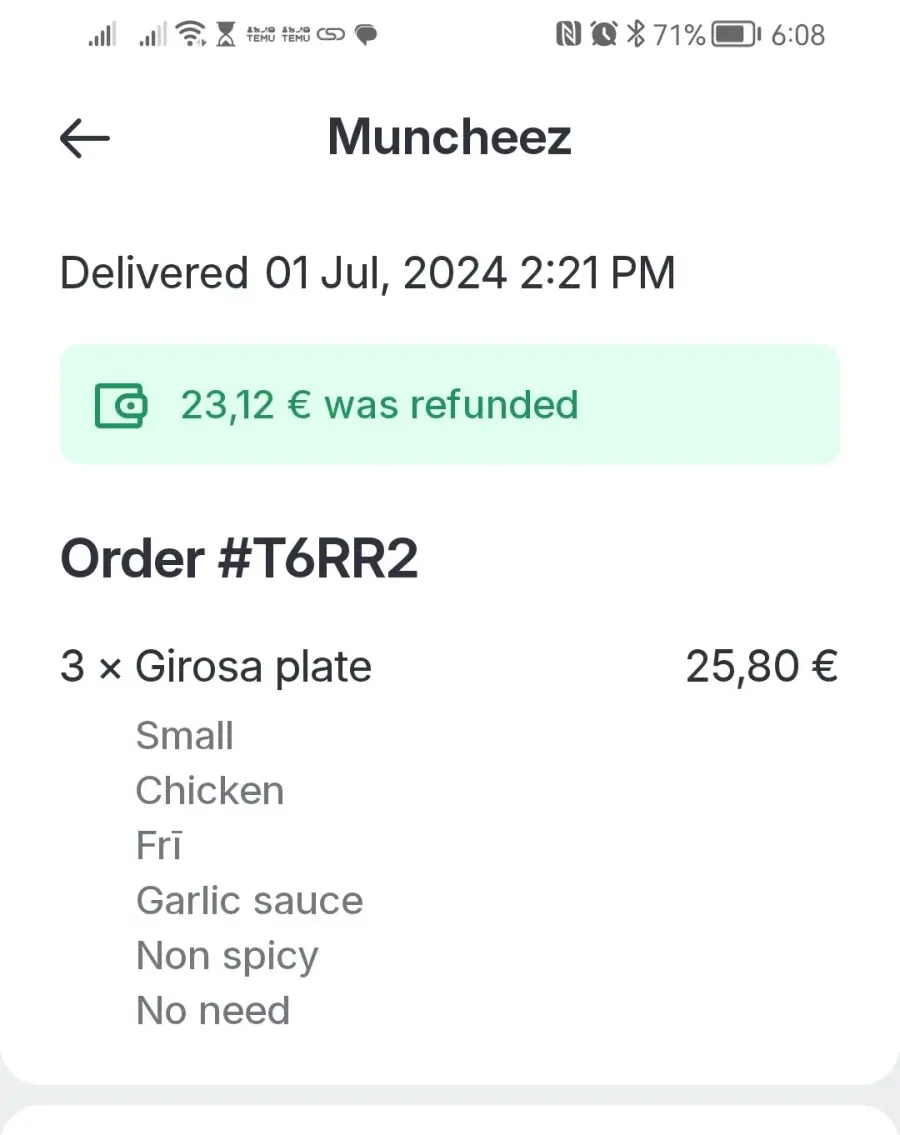
Task: Open the 23,12 € was refunded banner
Action: (x=450, y=404)
